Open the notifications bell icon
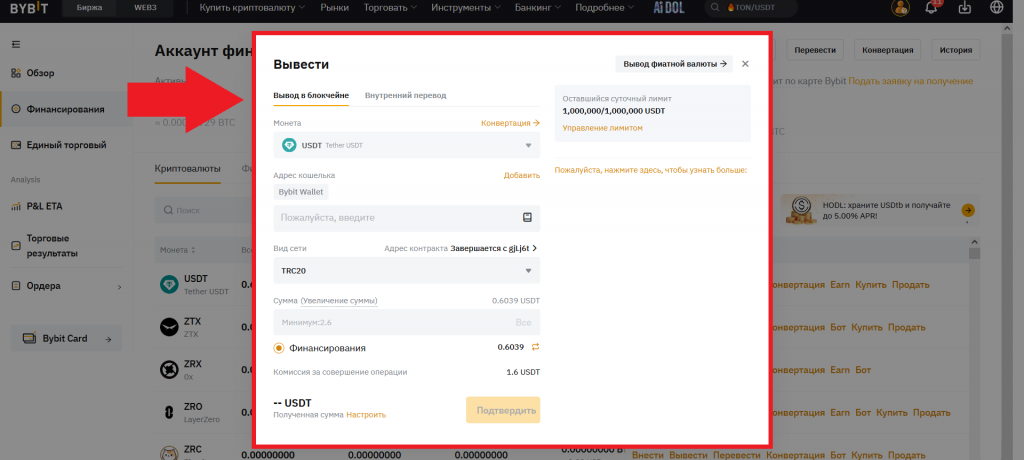 (x=932, y=8)
